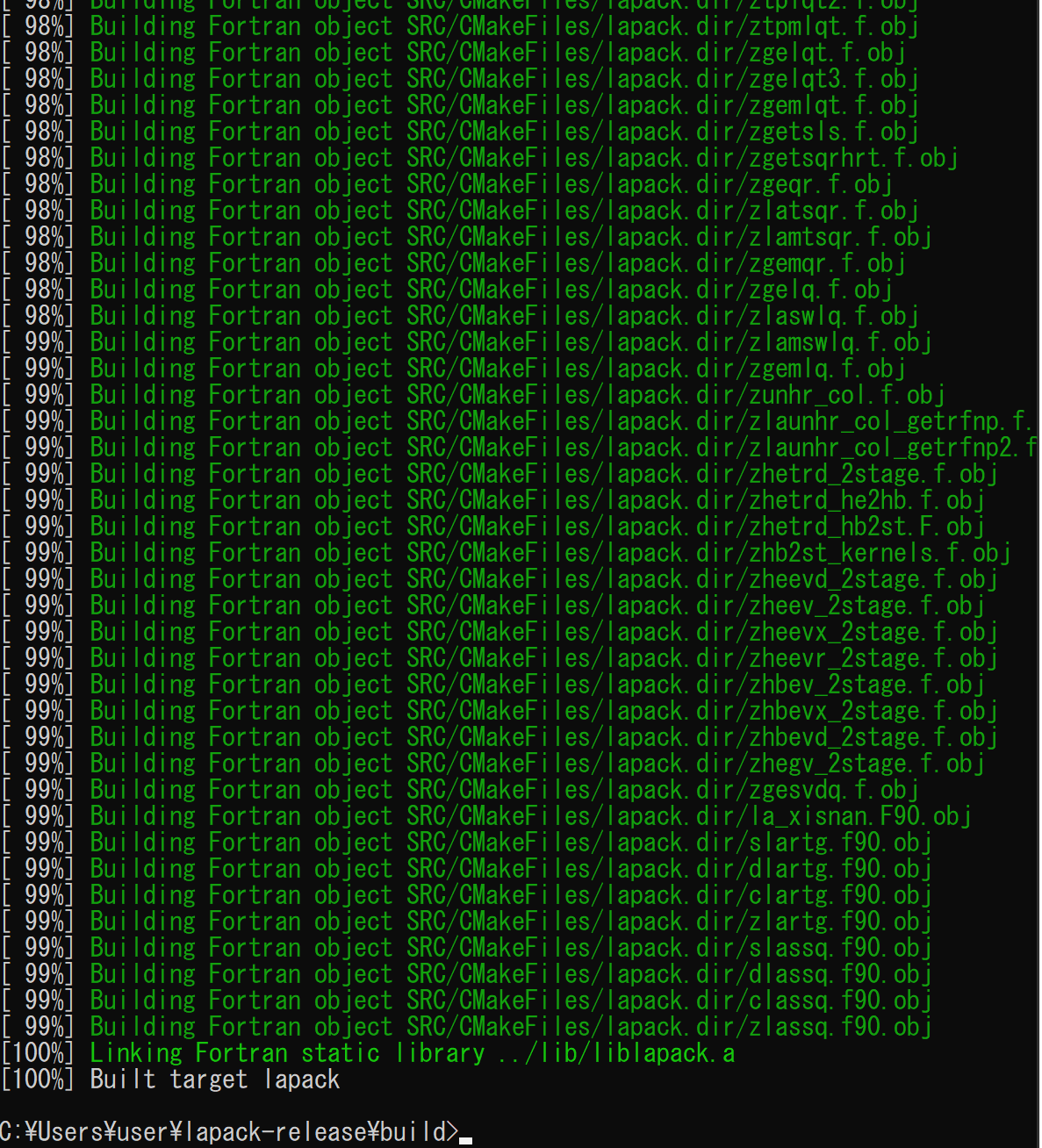Click the ../lib/liblapack.a path text
This screenshot has height=1148, width=1042.
616,1053
